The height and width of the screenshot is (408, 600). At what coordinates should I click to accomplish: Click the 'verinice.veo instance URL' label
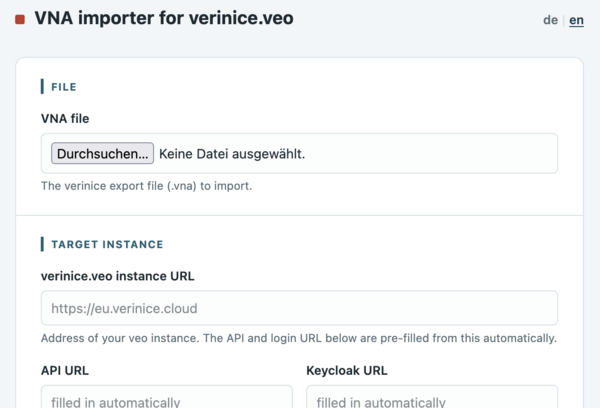(x=118, y=276)
